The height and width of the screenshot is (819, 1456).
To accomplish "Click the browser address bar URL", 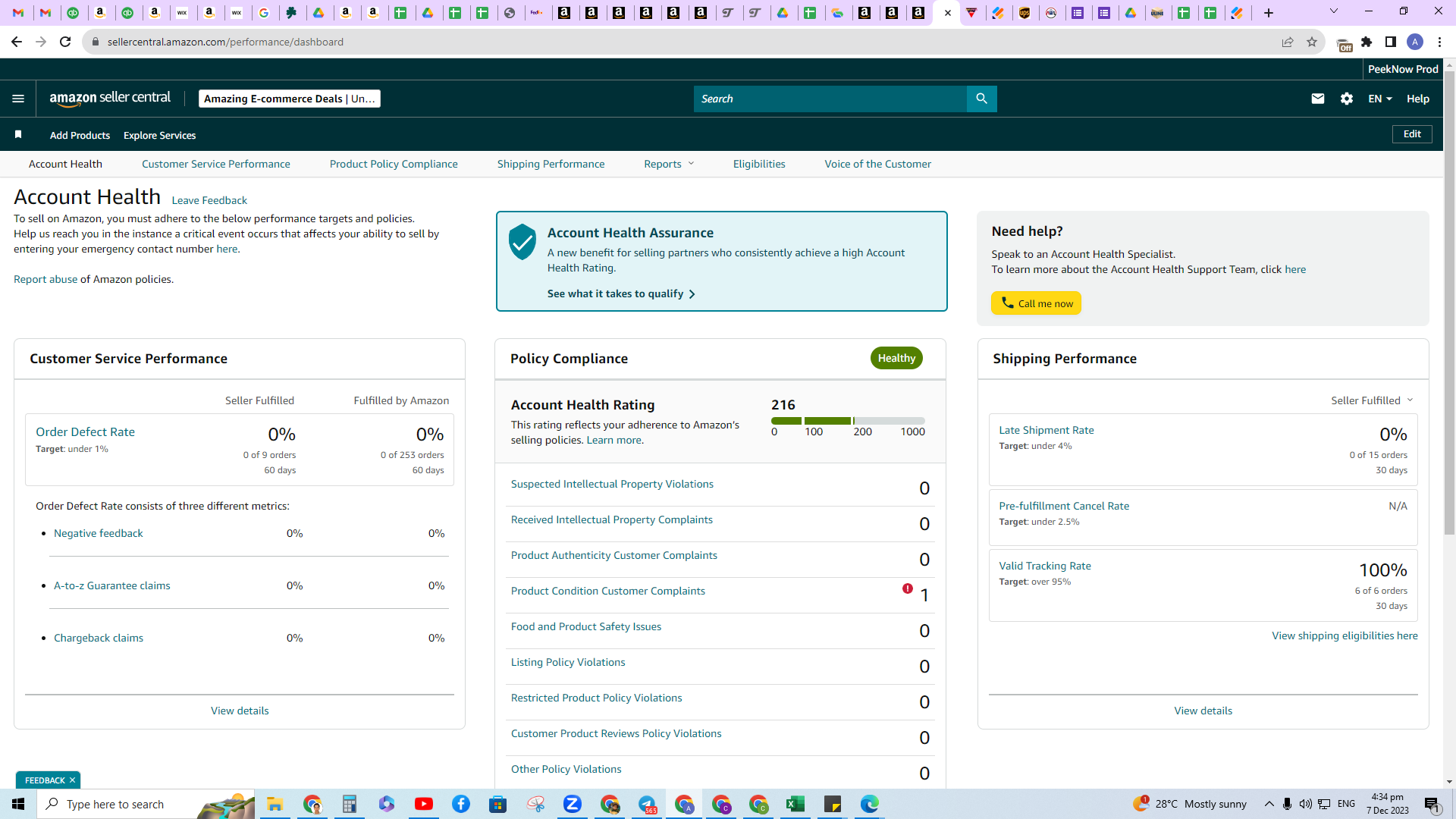I will point(225,42).
